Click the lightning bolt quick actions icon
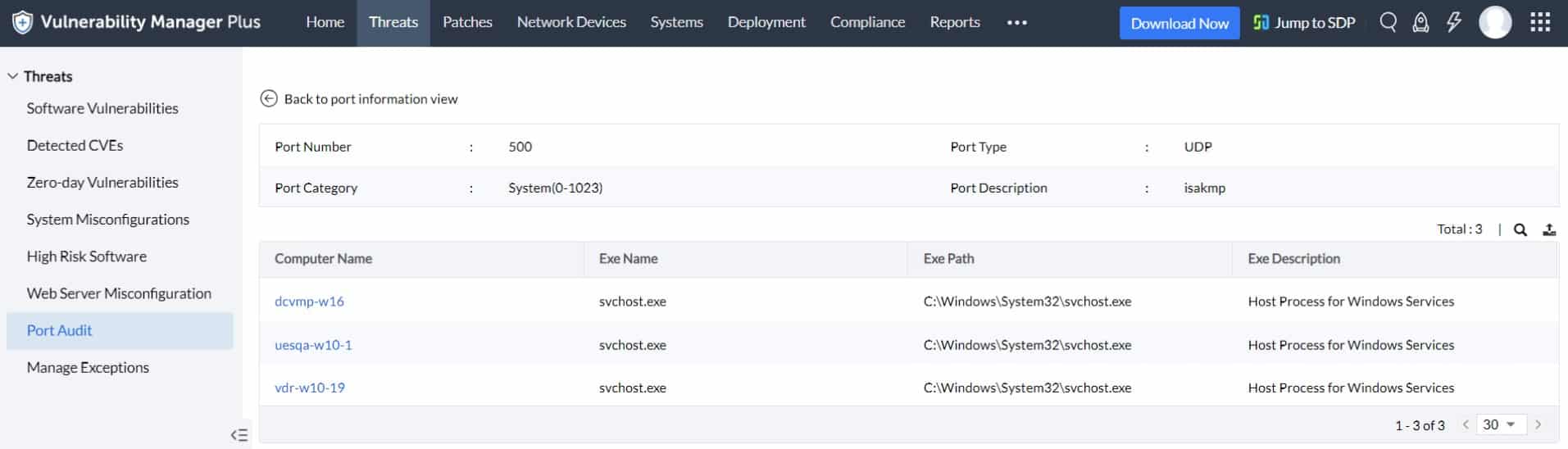1568x449 pixels. (x=1453, y=22)
